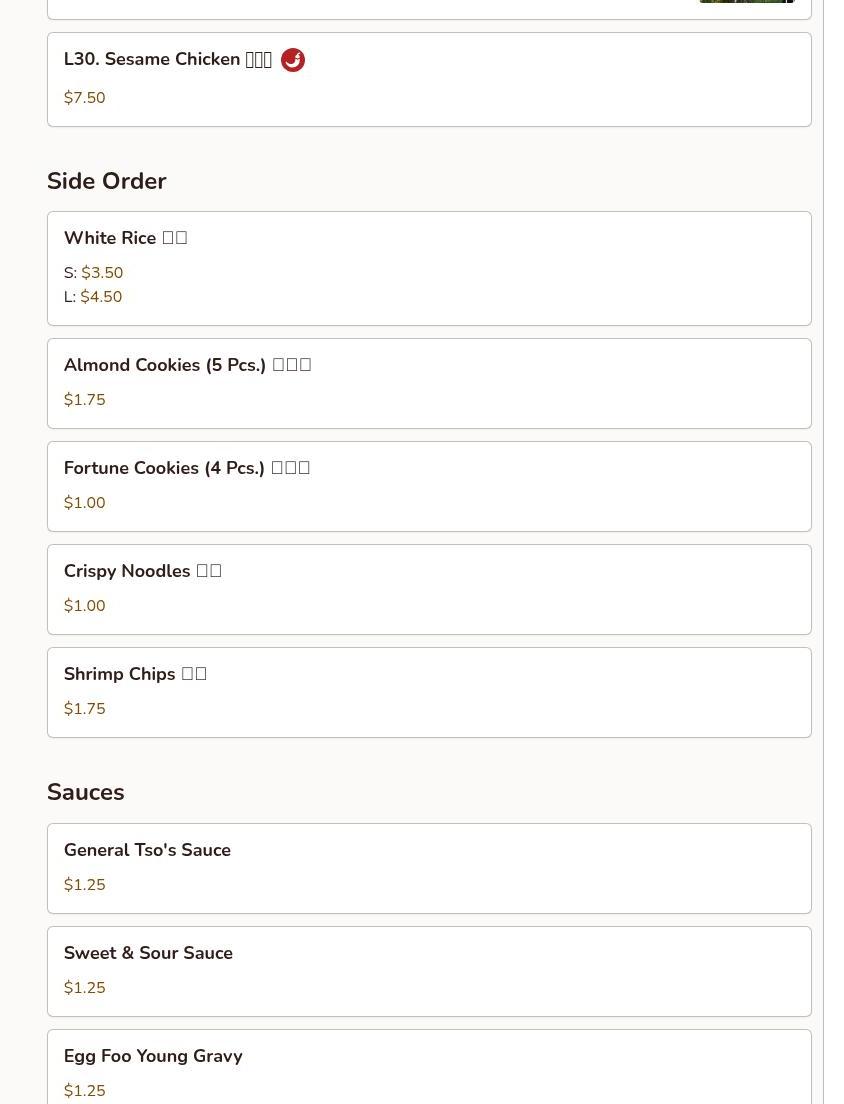This screenshot has width=844, height=1104.
Task: Click the Fortune Cookies $1.00 price
Action: 84,503
